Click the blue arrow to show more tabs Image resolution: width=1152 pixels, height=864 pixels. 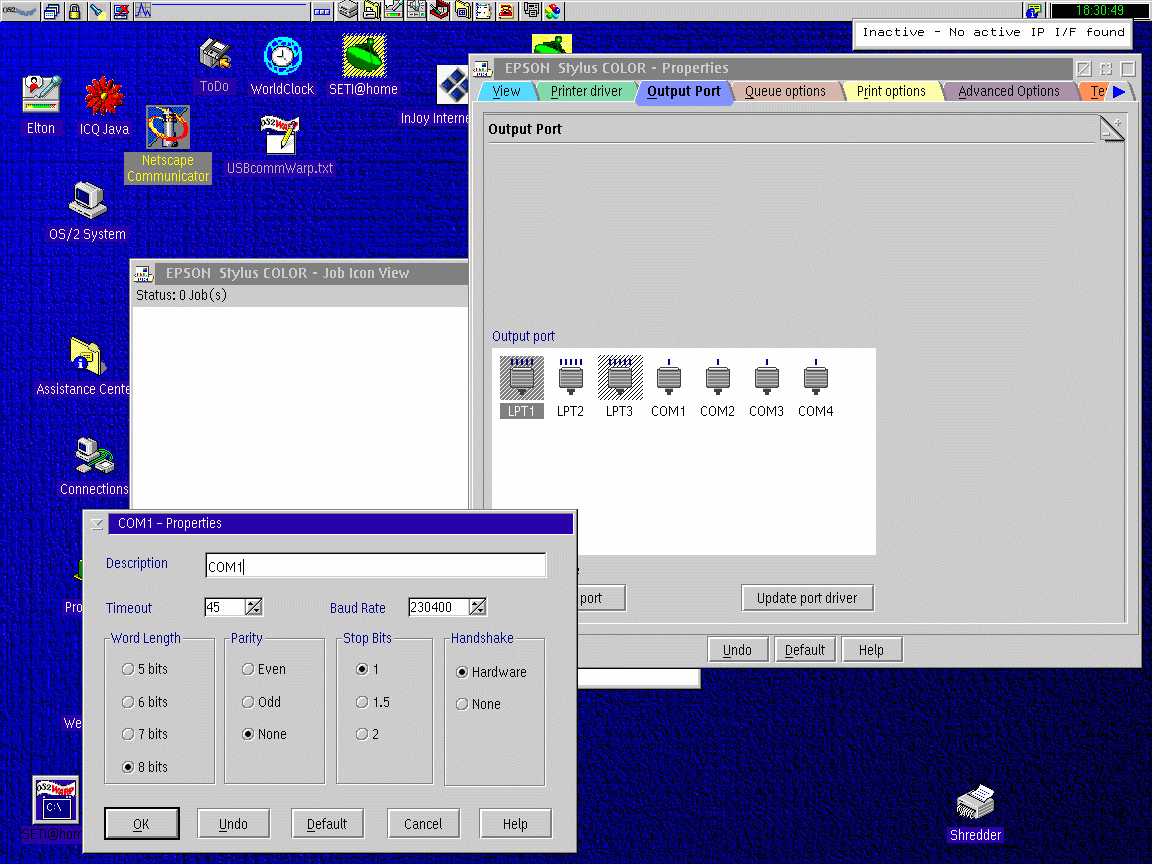coord(1119,92)
